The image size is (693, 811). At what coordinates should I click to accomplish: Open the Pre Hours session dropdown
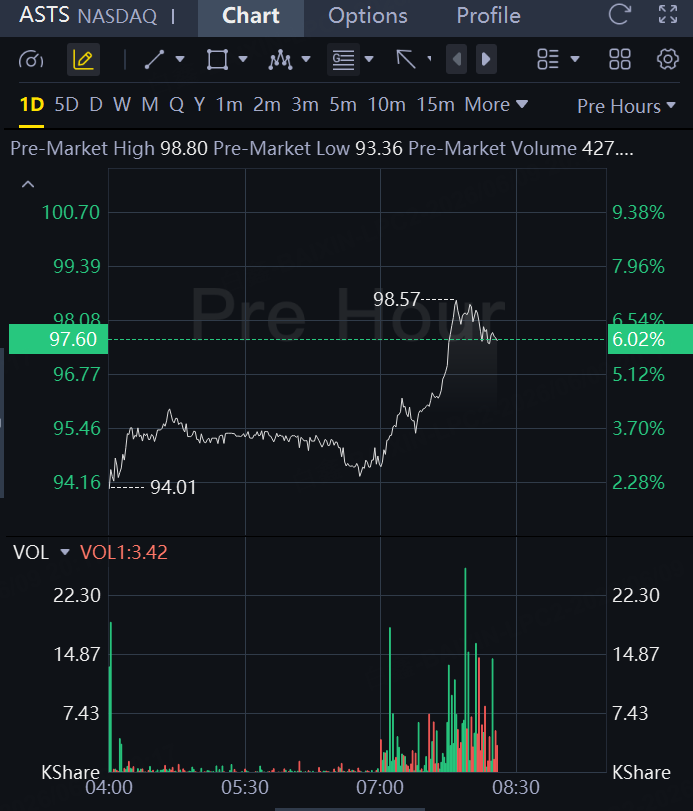tap(626, 106)
